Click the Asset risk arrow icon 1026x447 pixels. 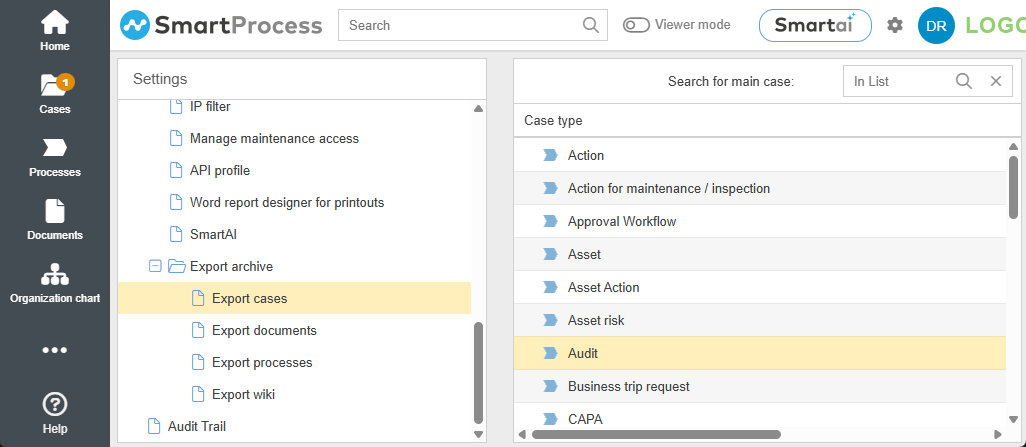(550, 320)
